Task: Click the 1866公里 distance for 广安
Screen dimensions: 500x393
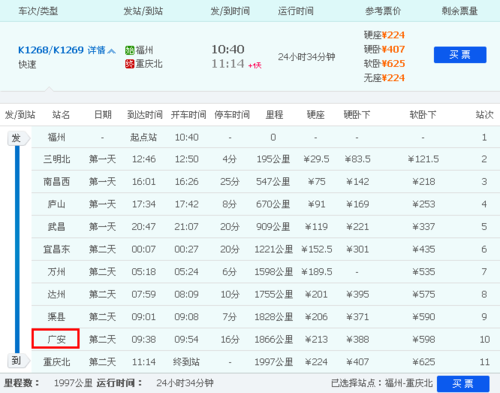Action: 274,339
